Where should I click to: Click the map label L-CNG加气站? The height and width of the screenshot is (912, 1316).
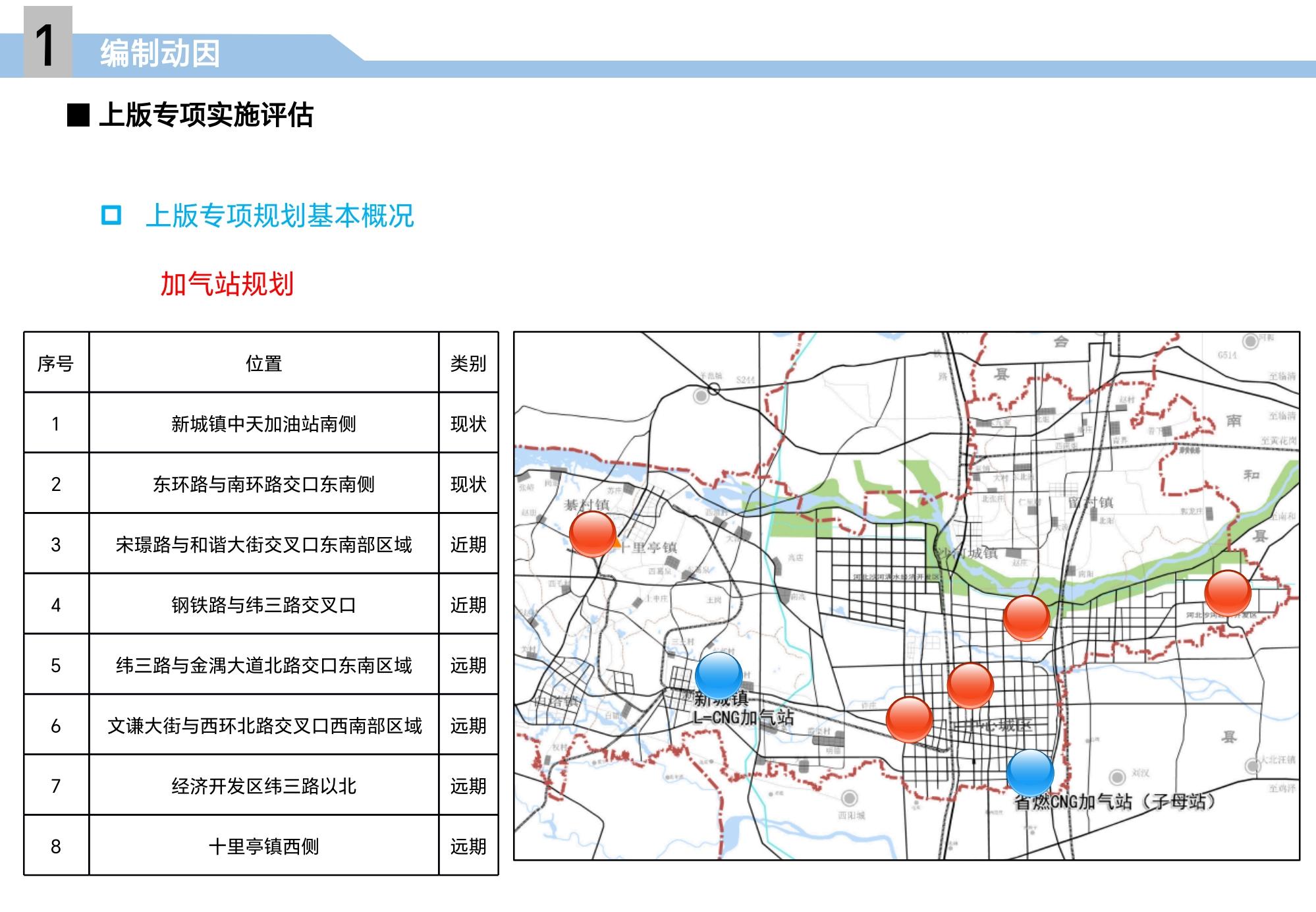pyautogui.click(x=743, y=717)
